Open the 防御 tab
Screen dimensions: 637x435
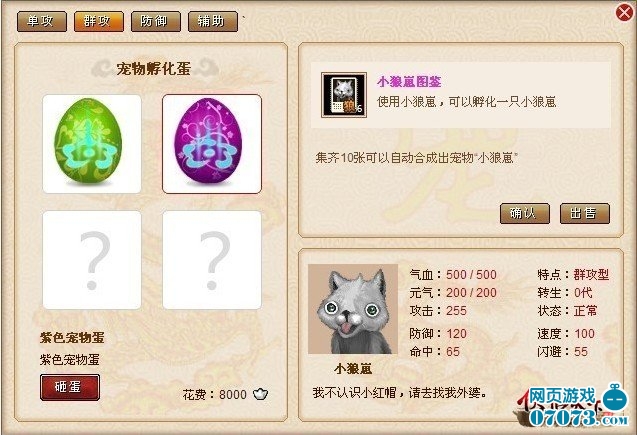click(156, 21)
